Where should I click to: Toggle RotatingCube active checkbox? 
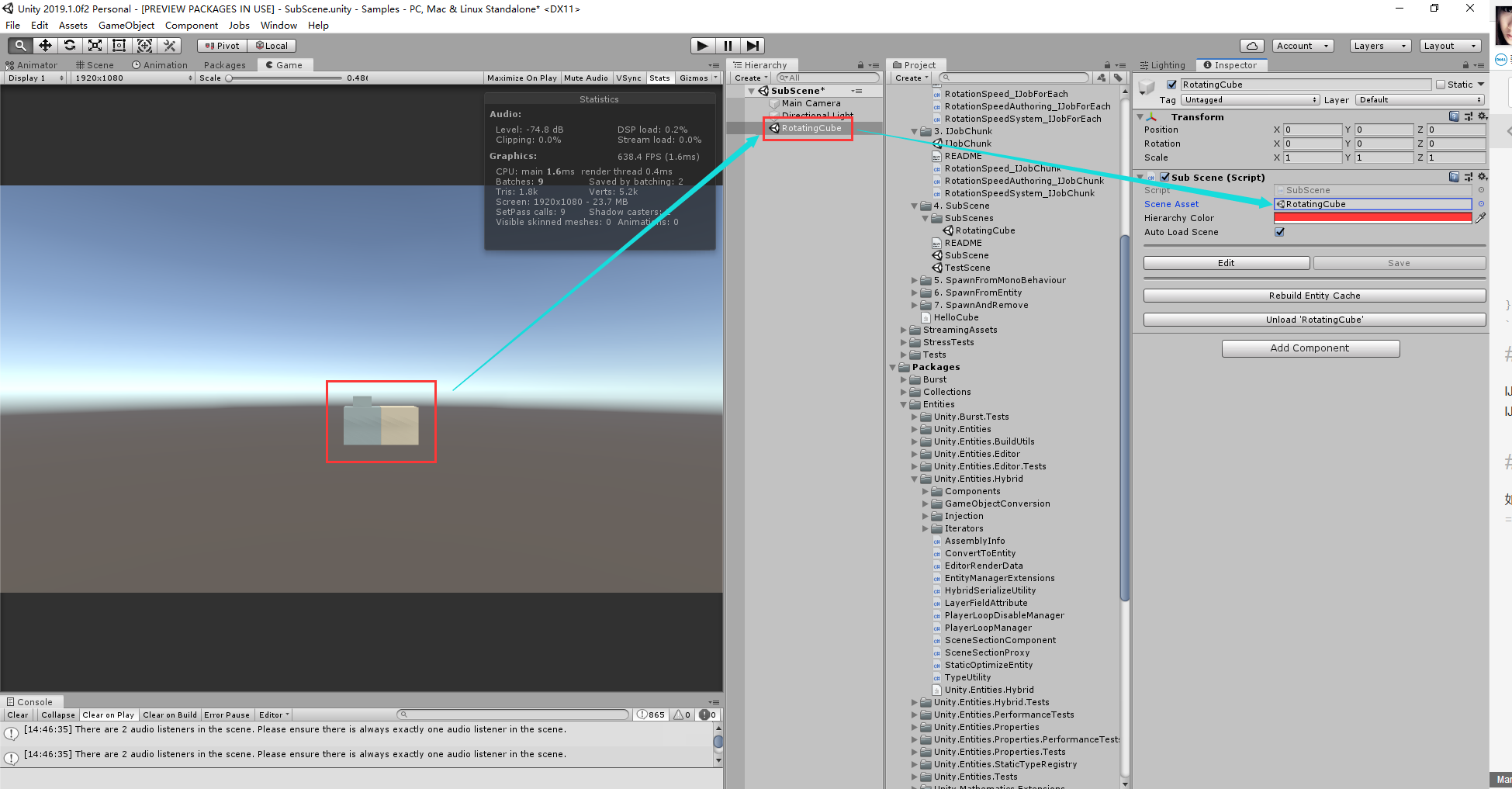pyautogui.click(x=1171, y=85)
